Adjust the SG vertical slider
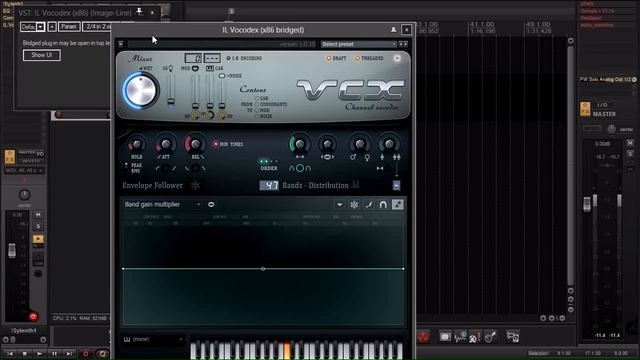 pyautogui.click(x=171, y=101)
